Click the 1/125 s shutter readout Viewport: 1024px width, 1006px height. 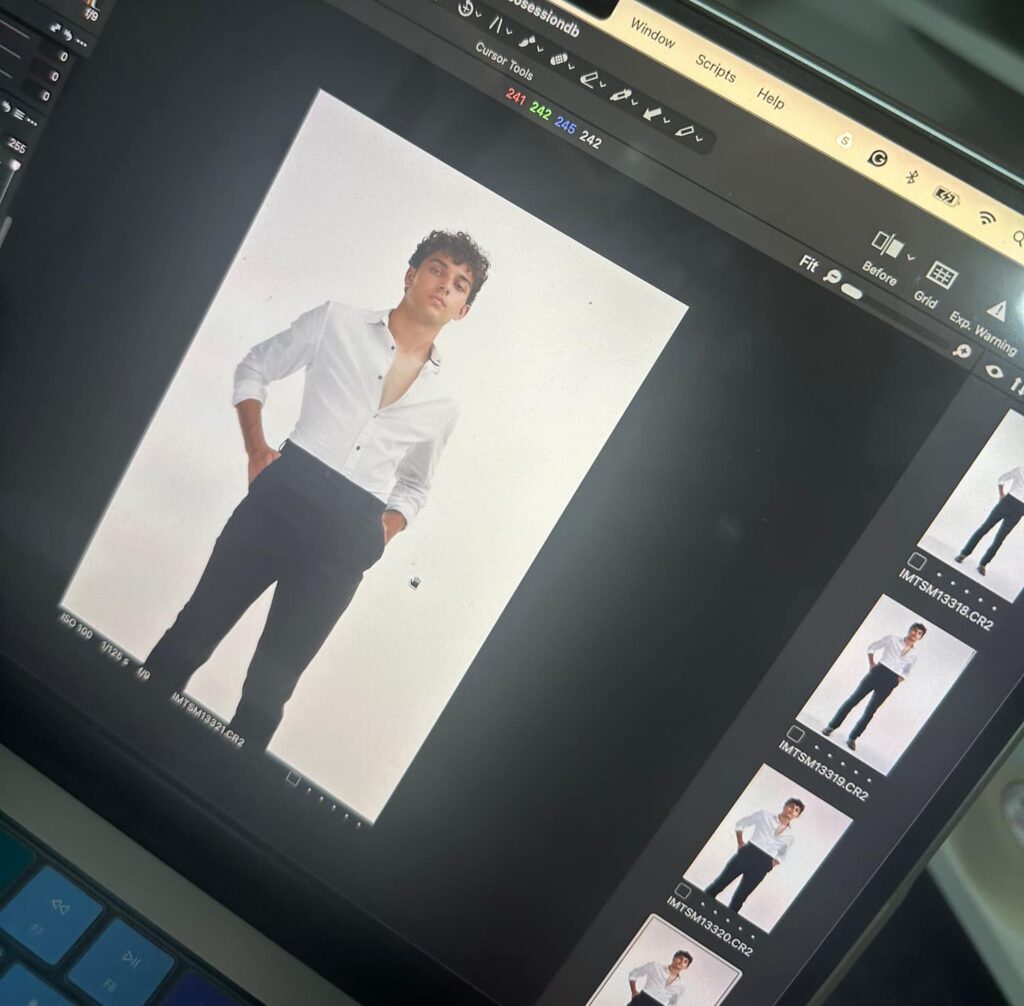[x=114, y=652]
